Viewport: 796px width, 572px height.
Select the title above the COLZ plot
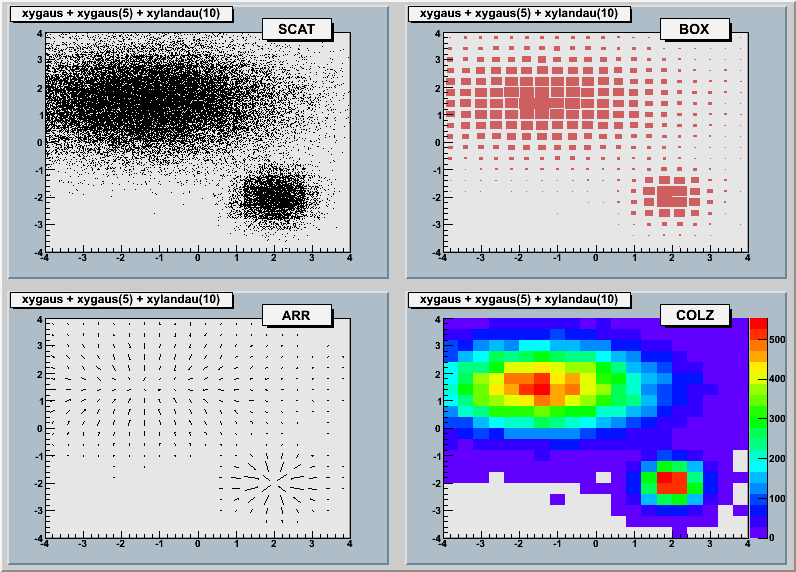(519, 299)
